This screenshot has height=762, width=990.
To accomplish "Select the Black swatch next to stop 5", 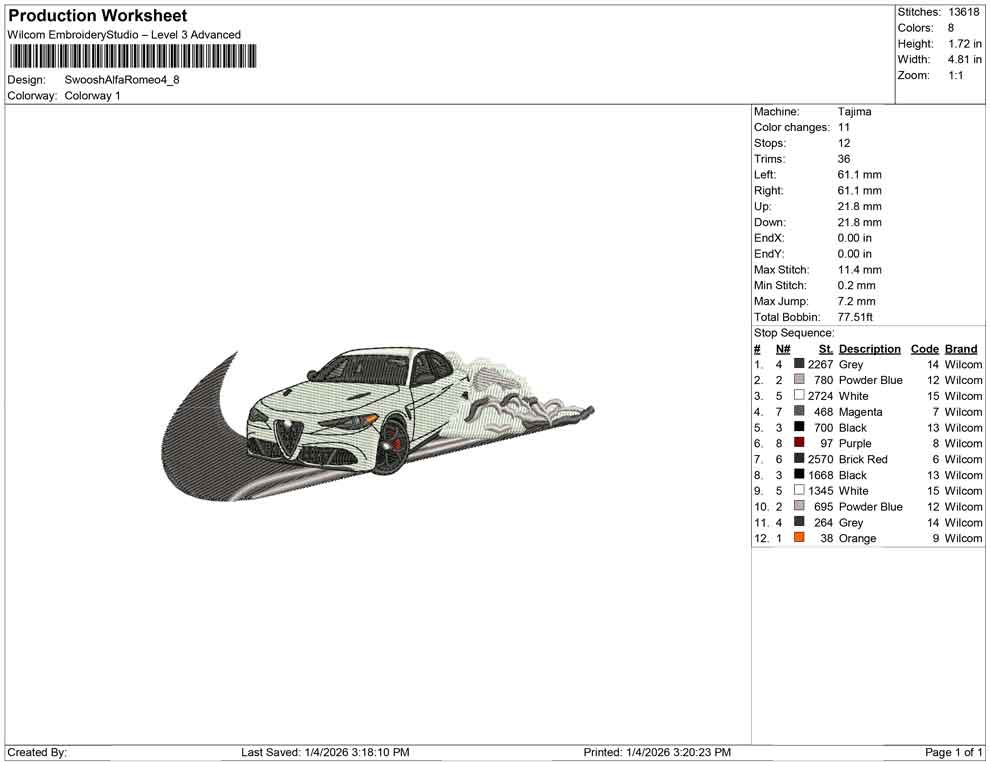I will [800, 427].
